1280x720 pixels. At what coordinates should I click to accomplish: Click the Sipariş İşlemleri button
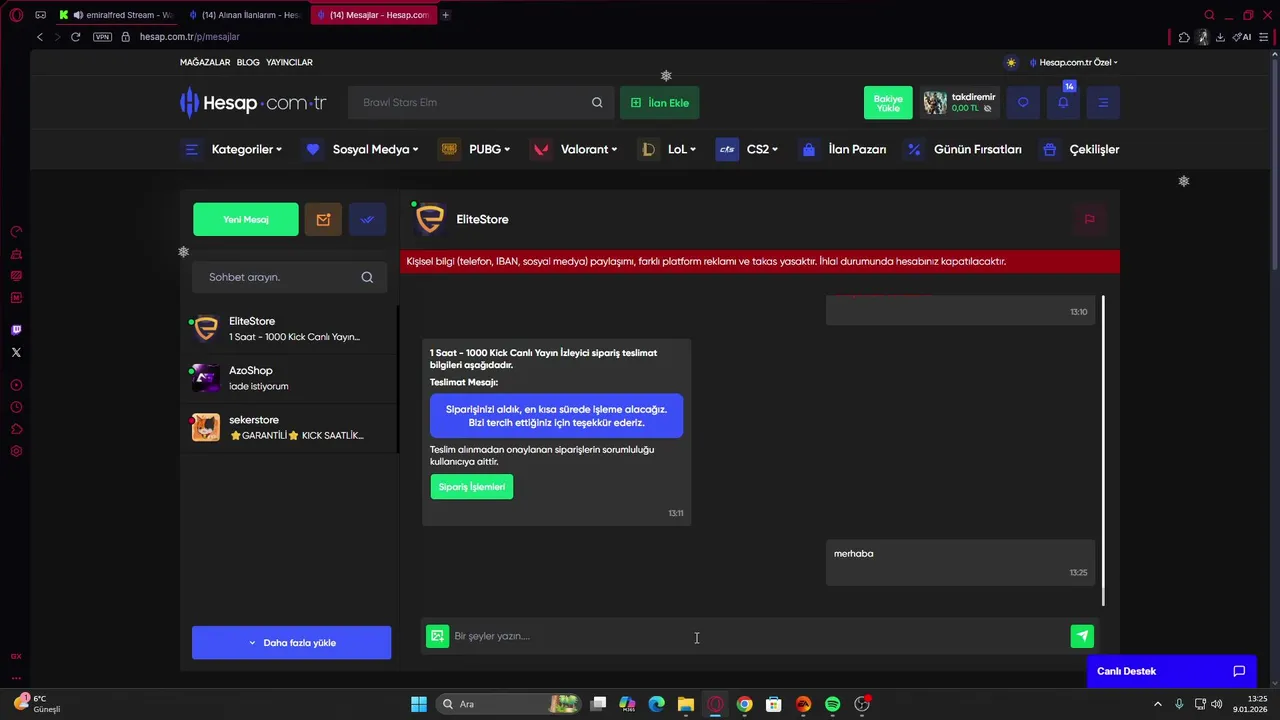(x=472, y=487)
